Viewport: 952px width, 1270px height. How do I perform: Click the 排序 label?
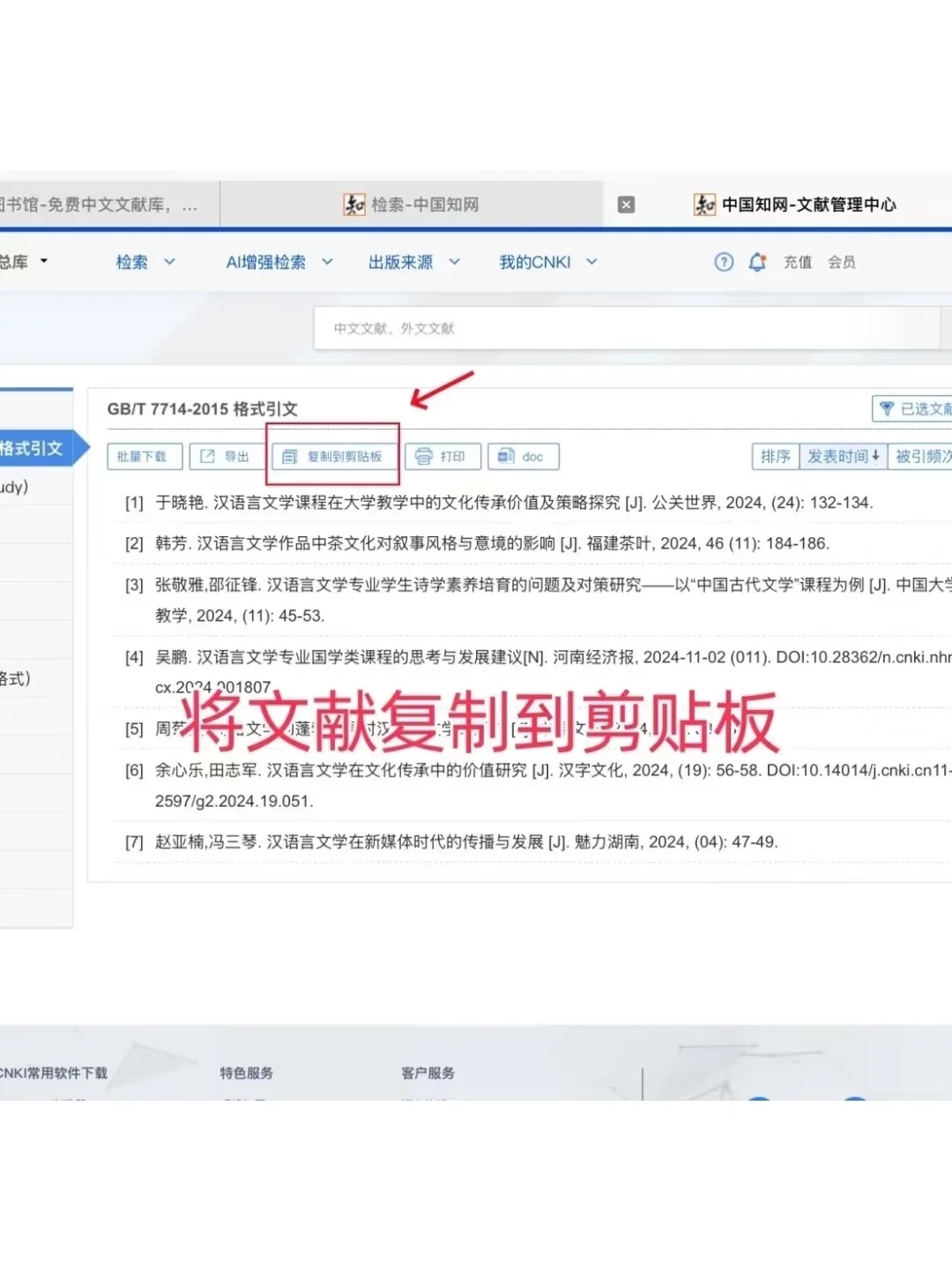tap(776, 456)
